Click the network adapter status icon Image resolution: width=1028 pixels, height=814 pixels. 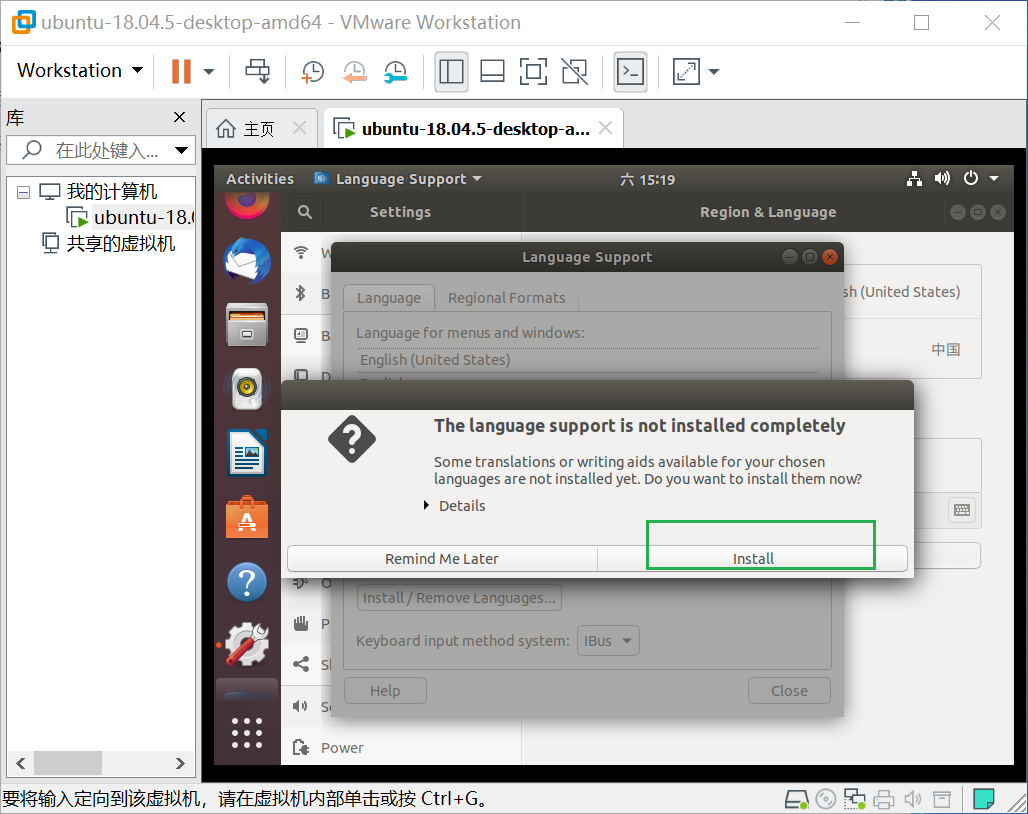854,799
